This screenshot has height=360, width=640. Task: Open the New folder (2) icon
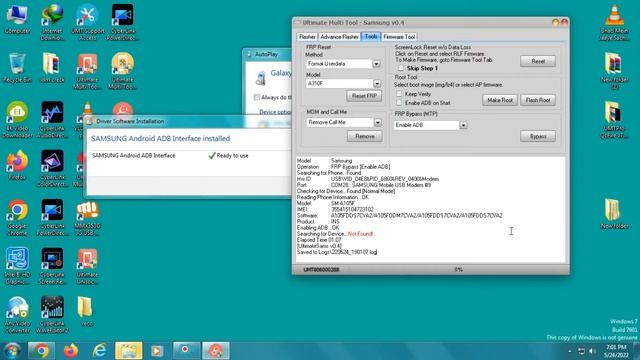pos(614,71)
